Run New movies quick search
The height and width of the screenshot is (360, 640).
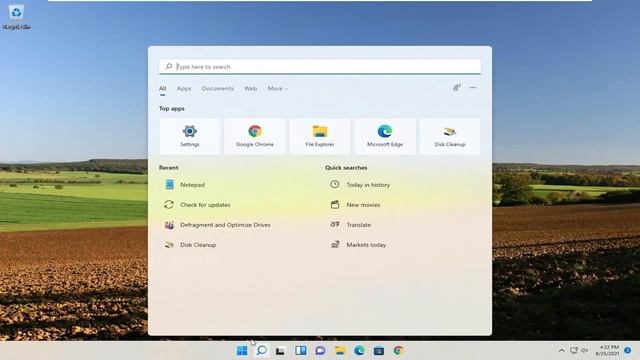355,204
